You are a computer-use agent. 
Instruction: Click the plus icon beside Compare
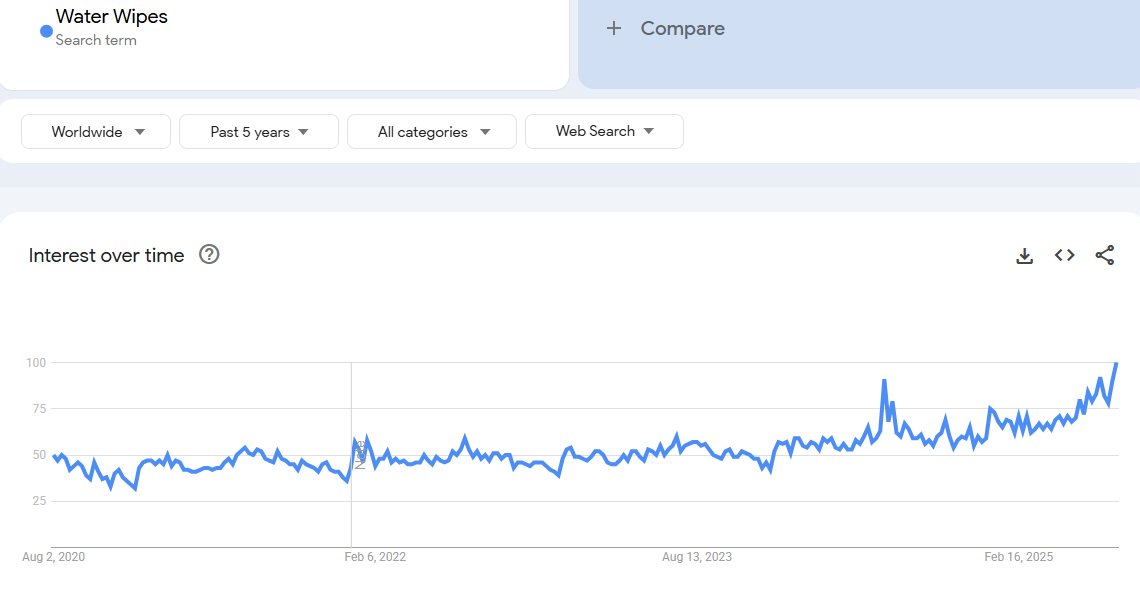613,29
